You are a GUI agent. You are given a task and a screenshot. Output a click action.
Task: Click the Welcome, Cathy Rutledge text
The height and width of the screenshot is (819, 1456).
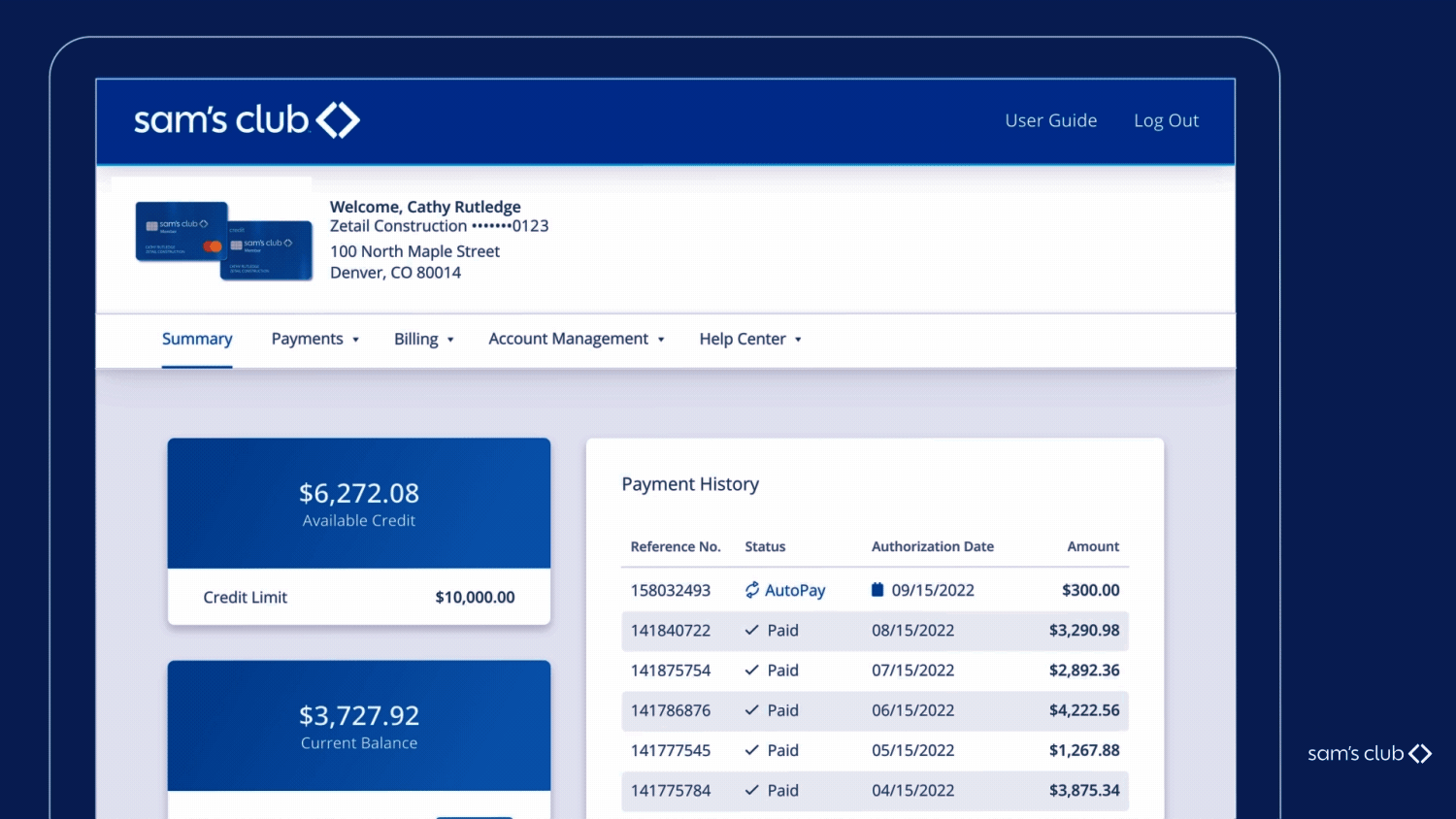coord(425,207)
